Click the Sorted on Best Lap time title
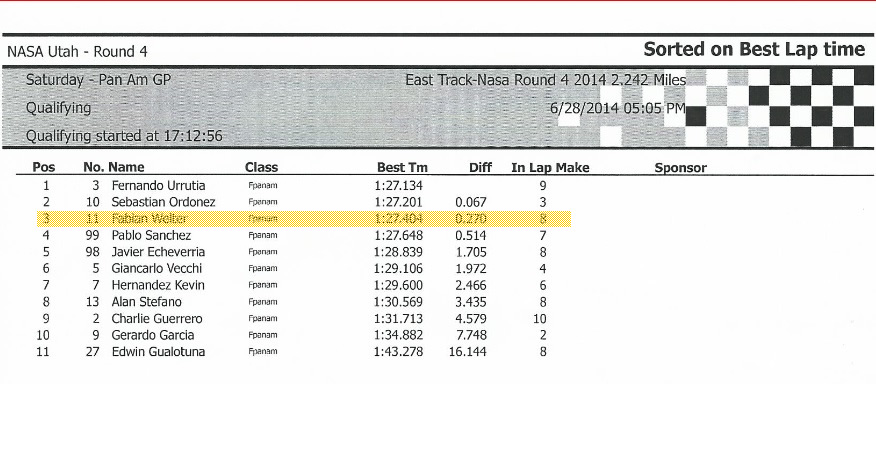876x456 pixels. point(754,50)
